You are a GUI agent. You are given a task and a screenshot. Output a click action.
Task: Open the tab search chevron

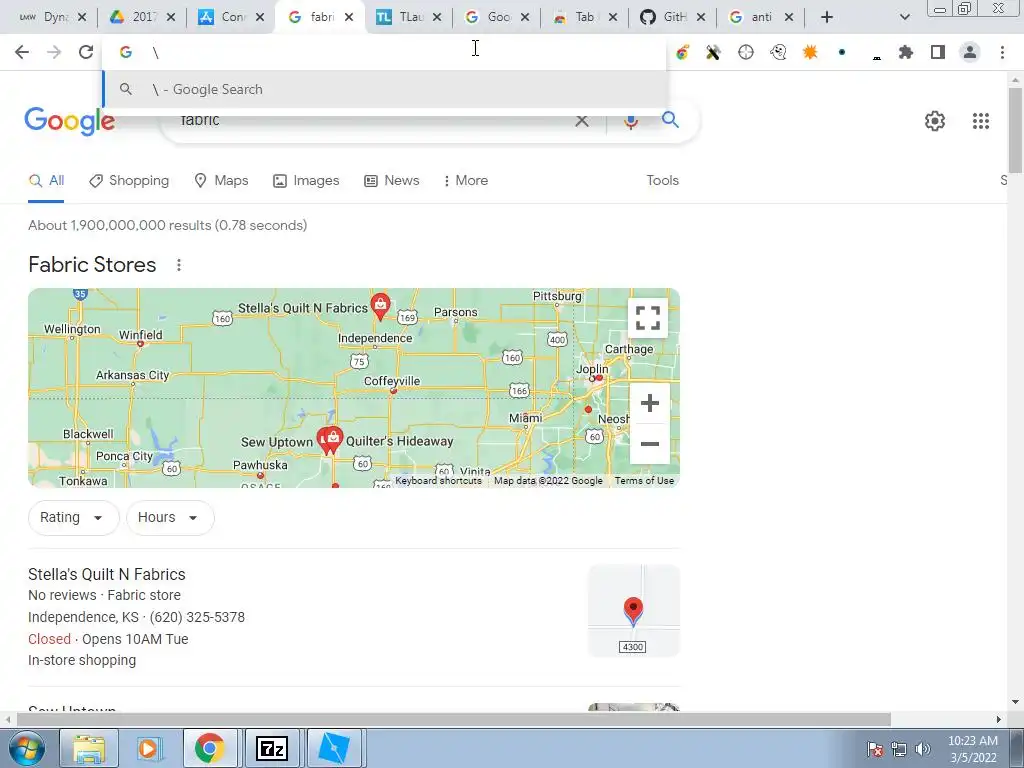[x=904, y=17]
